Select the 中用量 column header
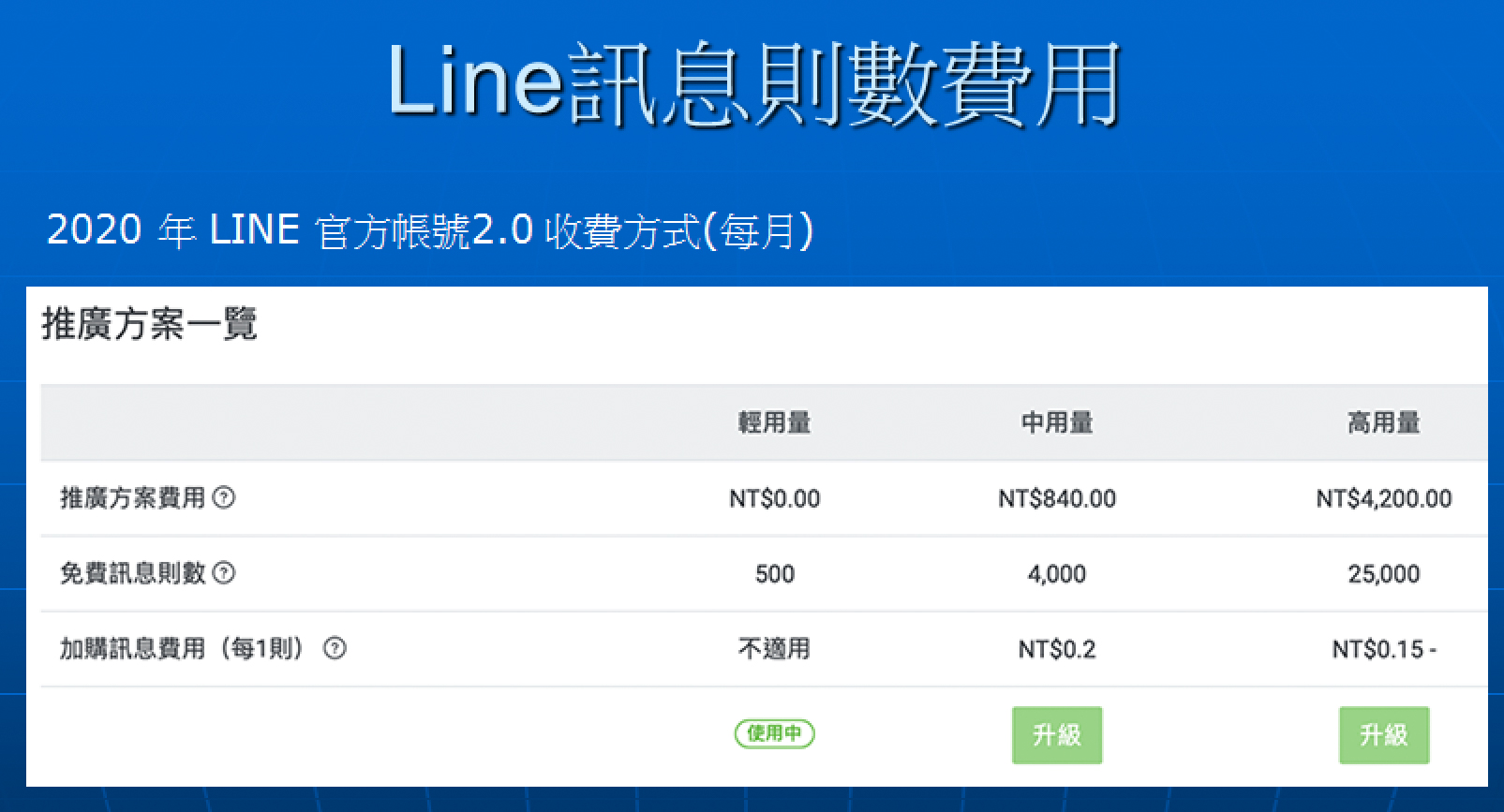 tap(1057, 423)
